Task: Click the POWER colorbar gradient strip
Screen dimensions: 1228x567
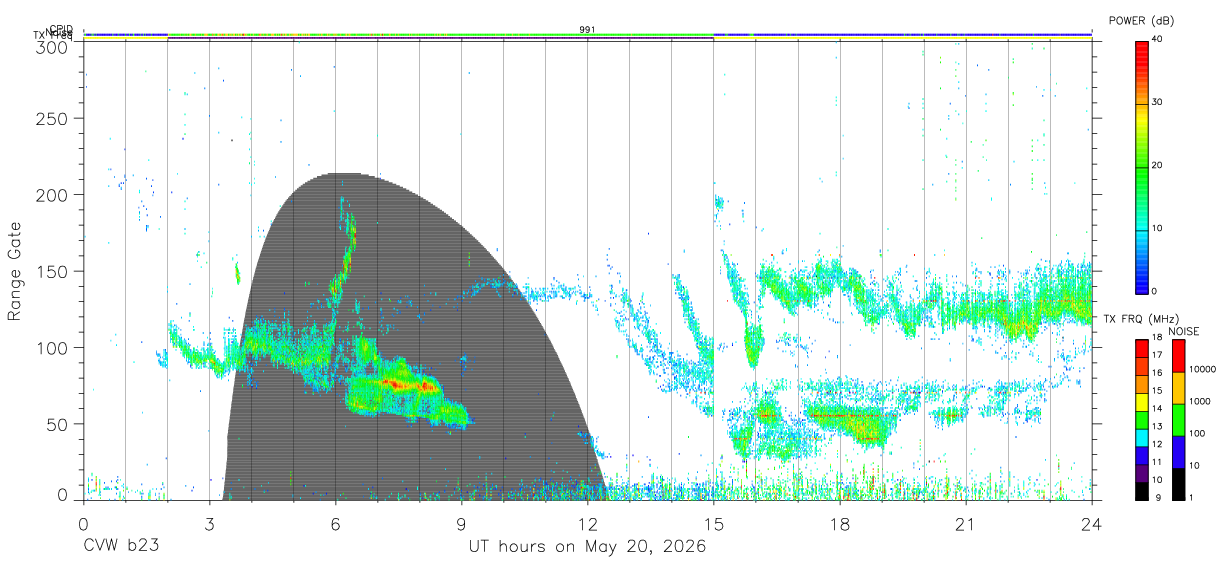Action: click(1141, 166)
